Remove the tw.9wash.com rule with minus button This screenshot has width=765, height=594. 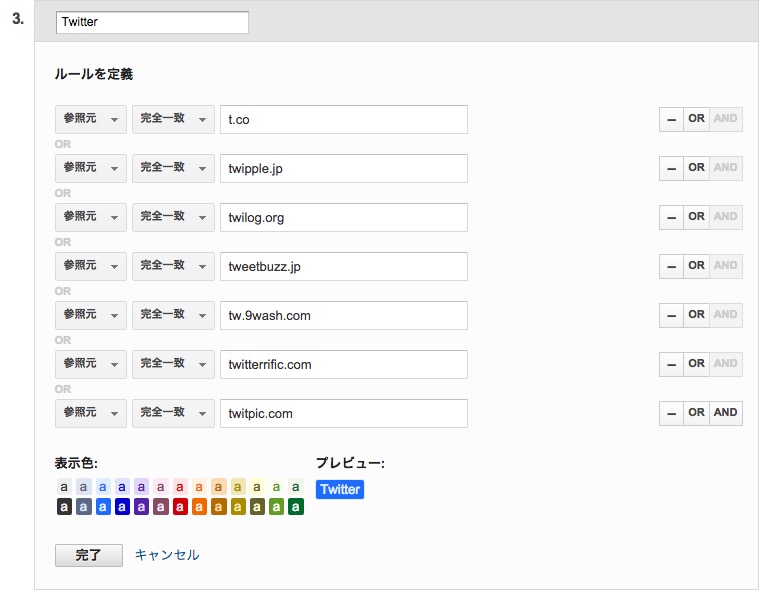click(671, 316)
